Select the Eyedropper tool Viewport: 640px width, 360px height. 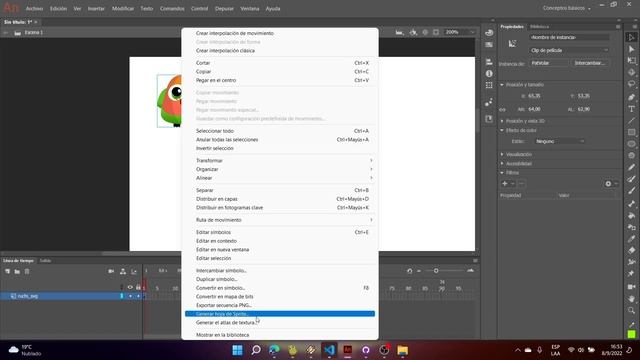pos(631,239)
